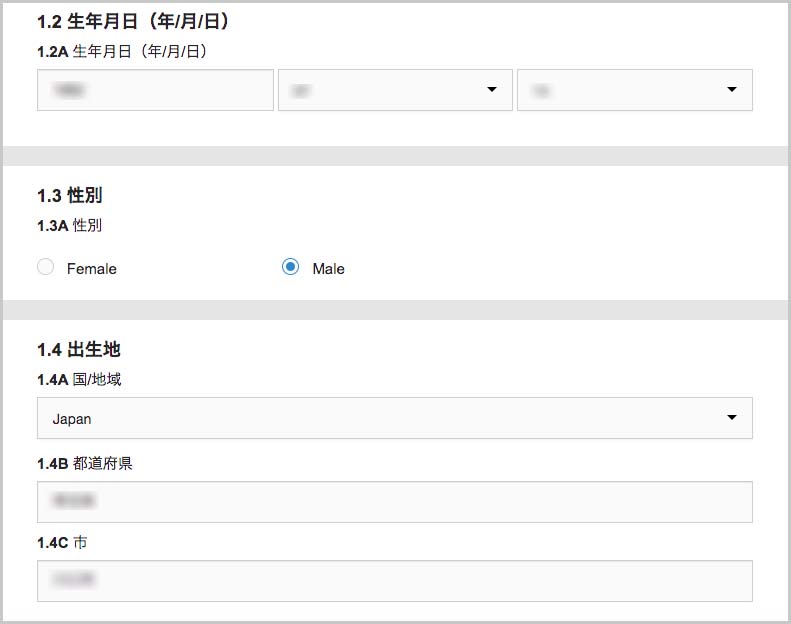Screen dimensions: 791x624
Task: Click the 1.2A 生年月日 field label
Action: coord(122,51)
